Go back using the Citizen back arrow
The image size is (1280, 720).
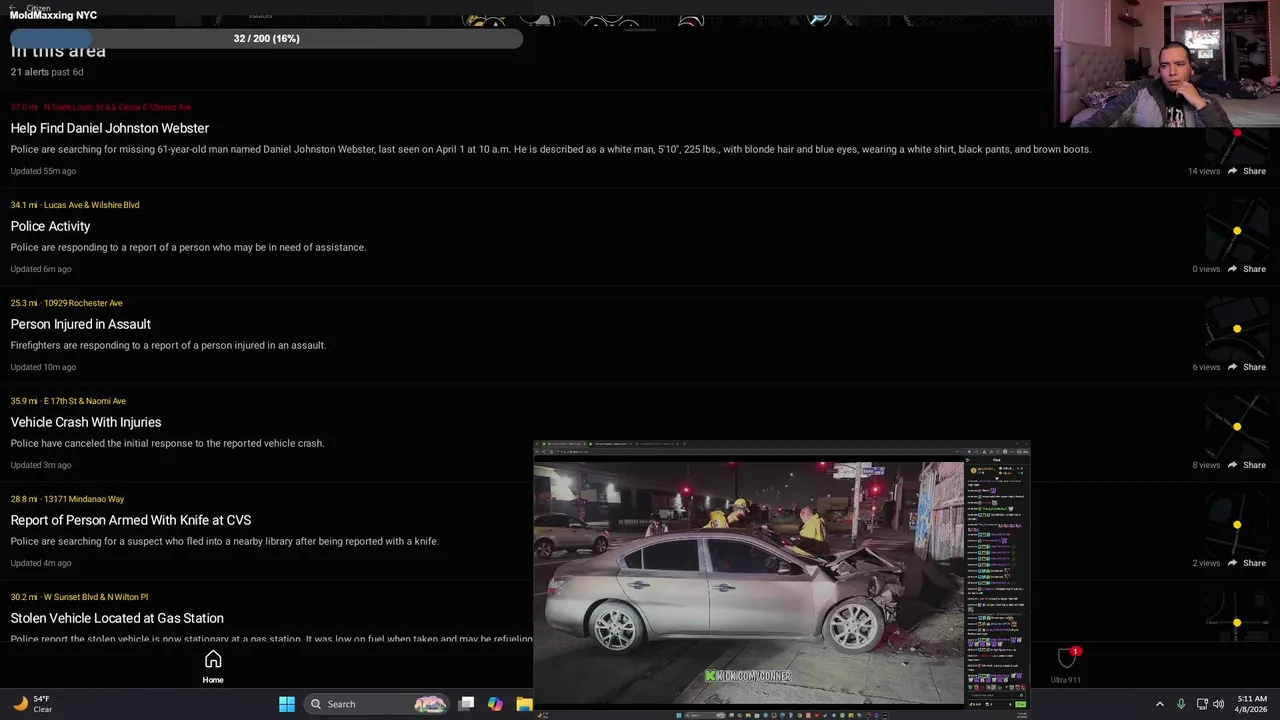coord(13,8)
